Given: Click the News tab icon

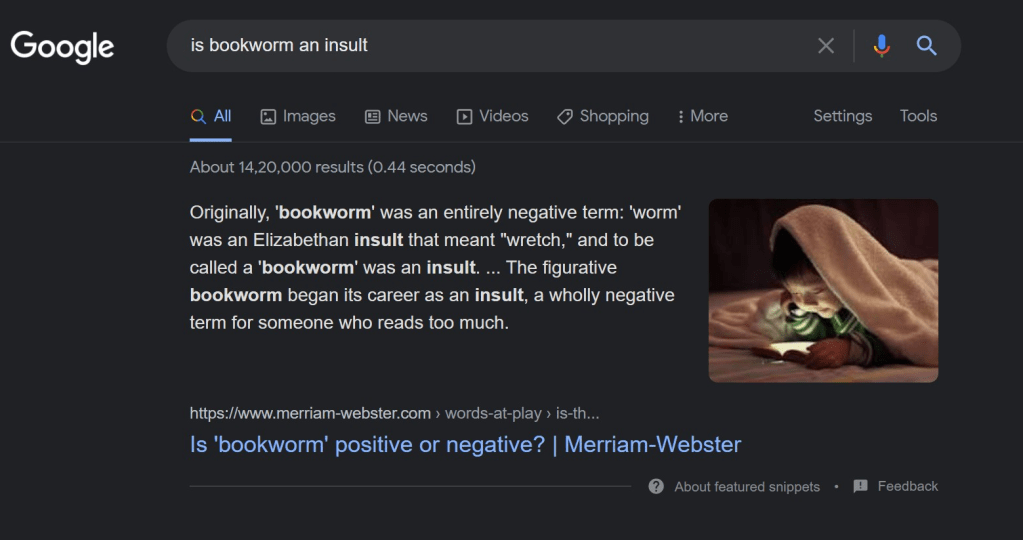Looking at the screenshot, I should coord(373,117).
